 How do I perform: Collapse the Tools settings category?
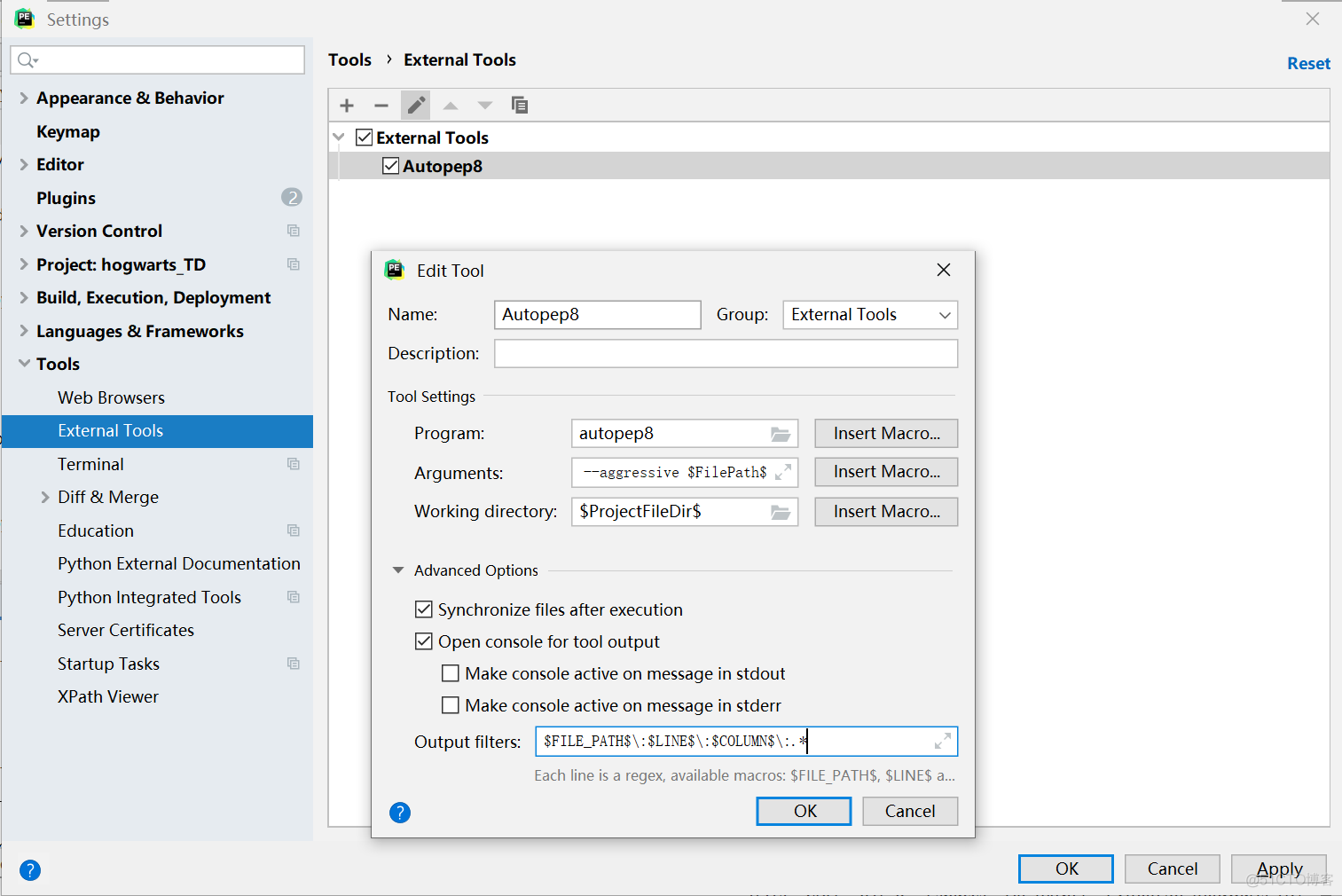click(x=24, y=364)
